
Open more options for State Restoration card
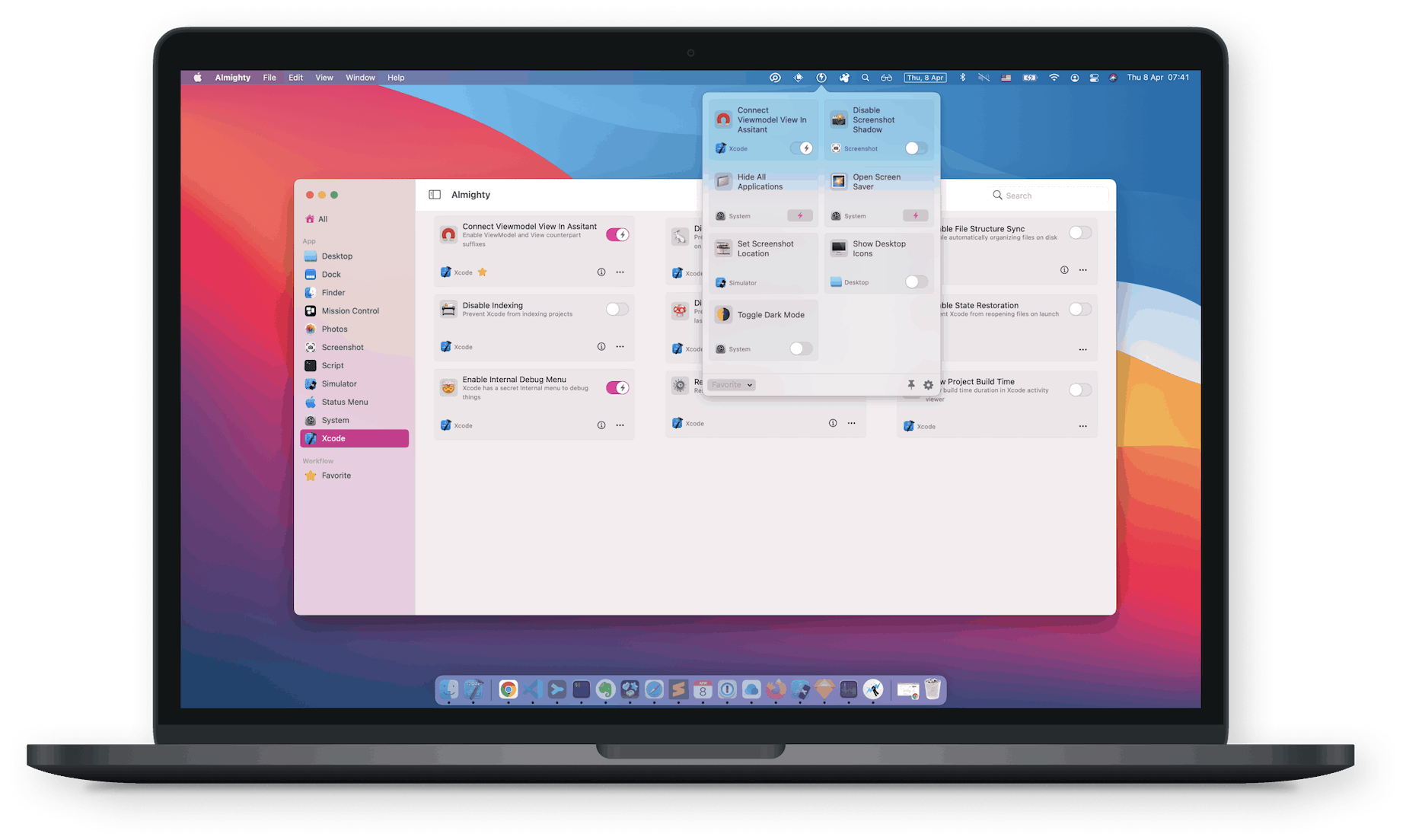pos(1083,350)
